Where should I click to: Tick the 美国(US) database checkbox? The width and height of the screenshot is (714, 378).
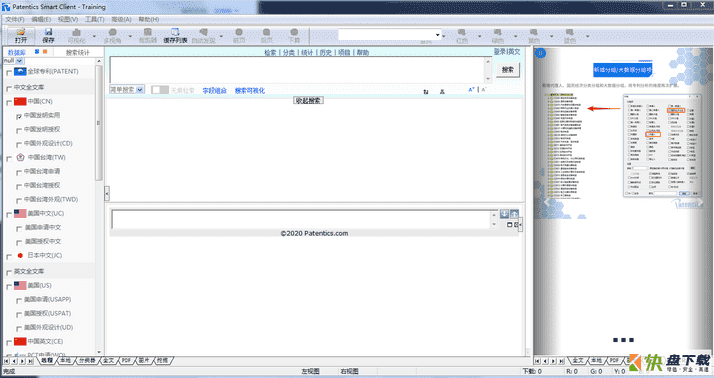point(9,287)
